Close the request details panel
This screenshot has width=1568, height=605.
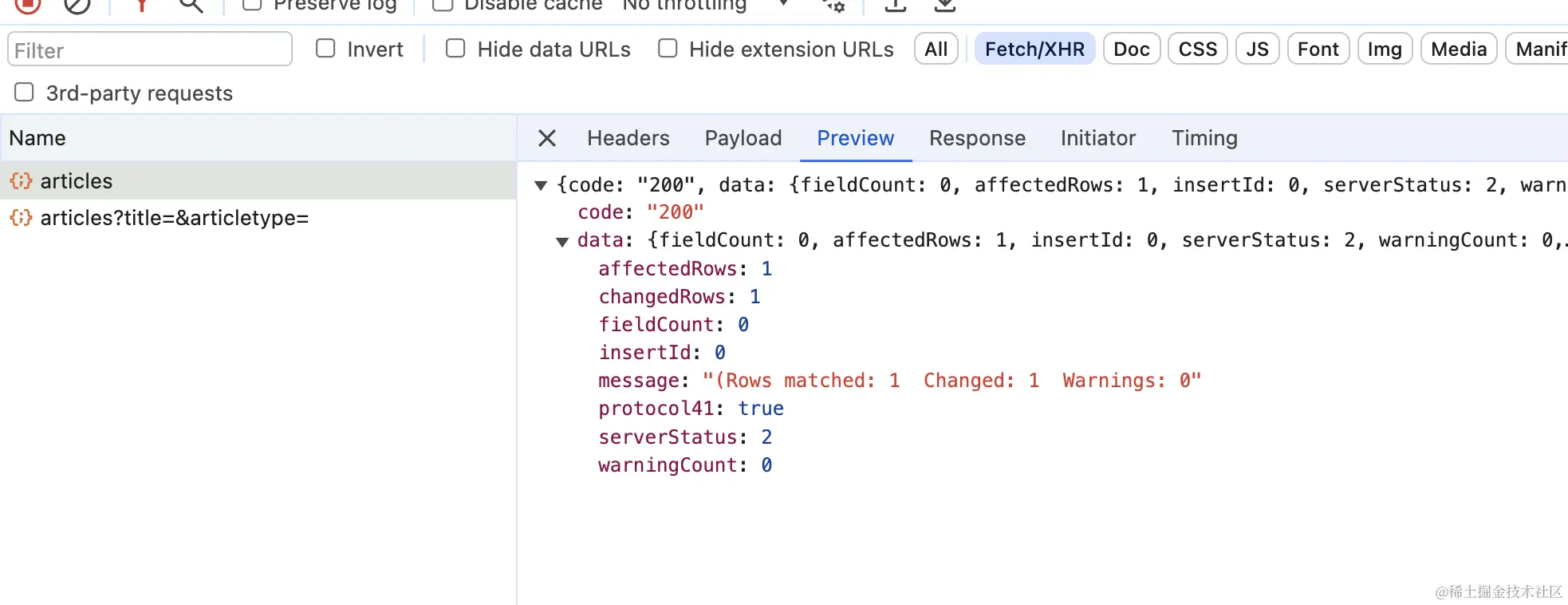click(x=547, y=138)
